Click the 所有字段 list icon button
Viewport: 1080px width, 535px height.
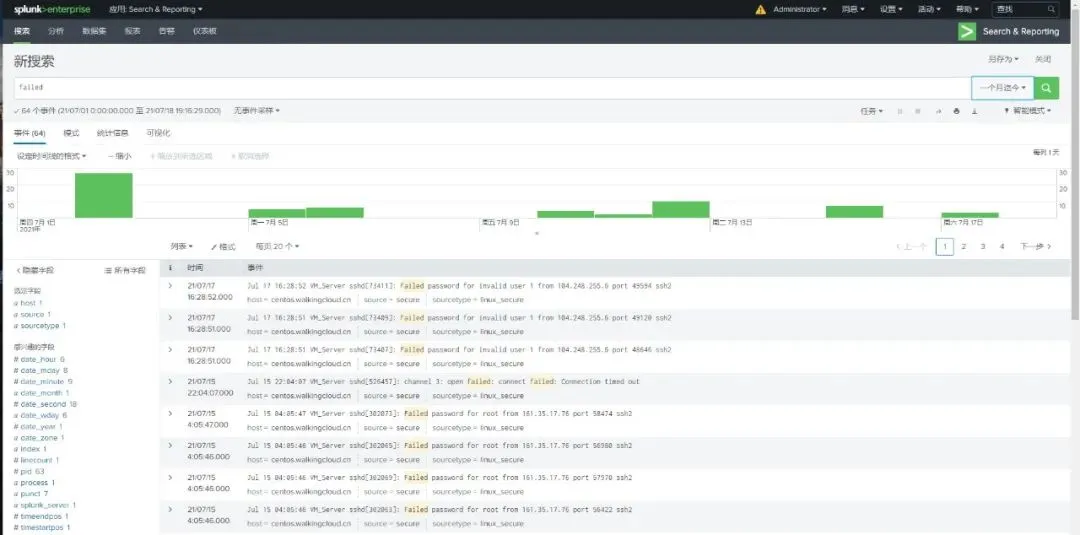(x=125, y=271)
